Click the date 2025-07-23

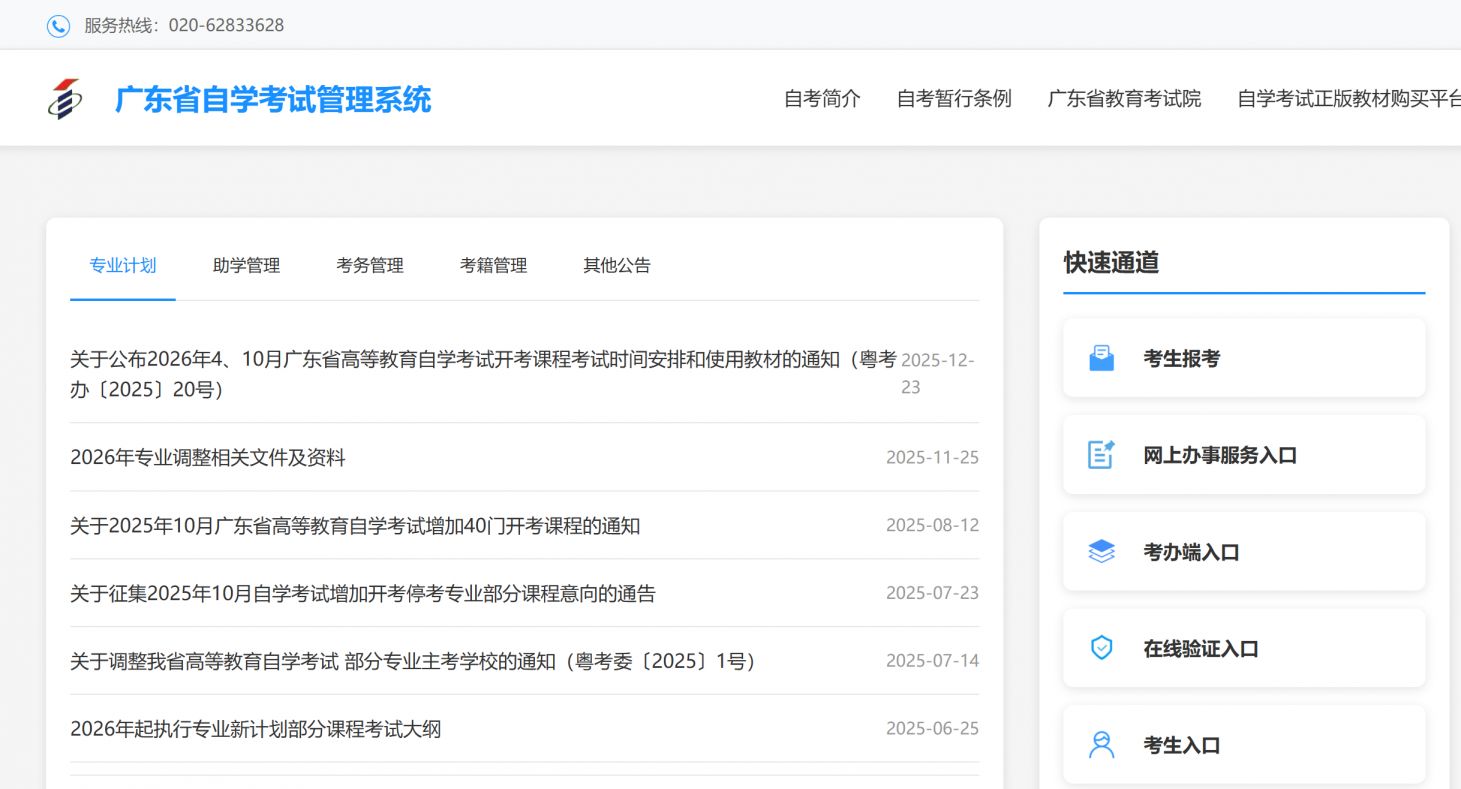(x=932, y=593)
